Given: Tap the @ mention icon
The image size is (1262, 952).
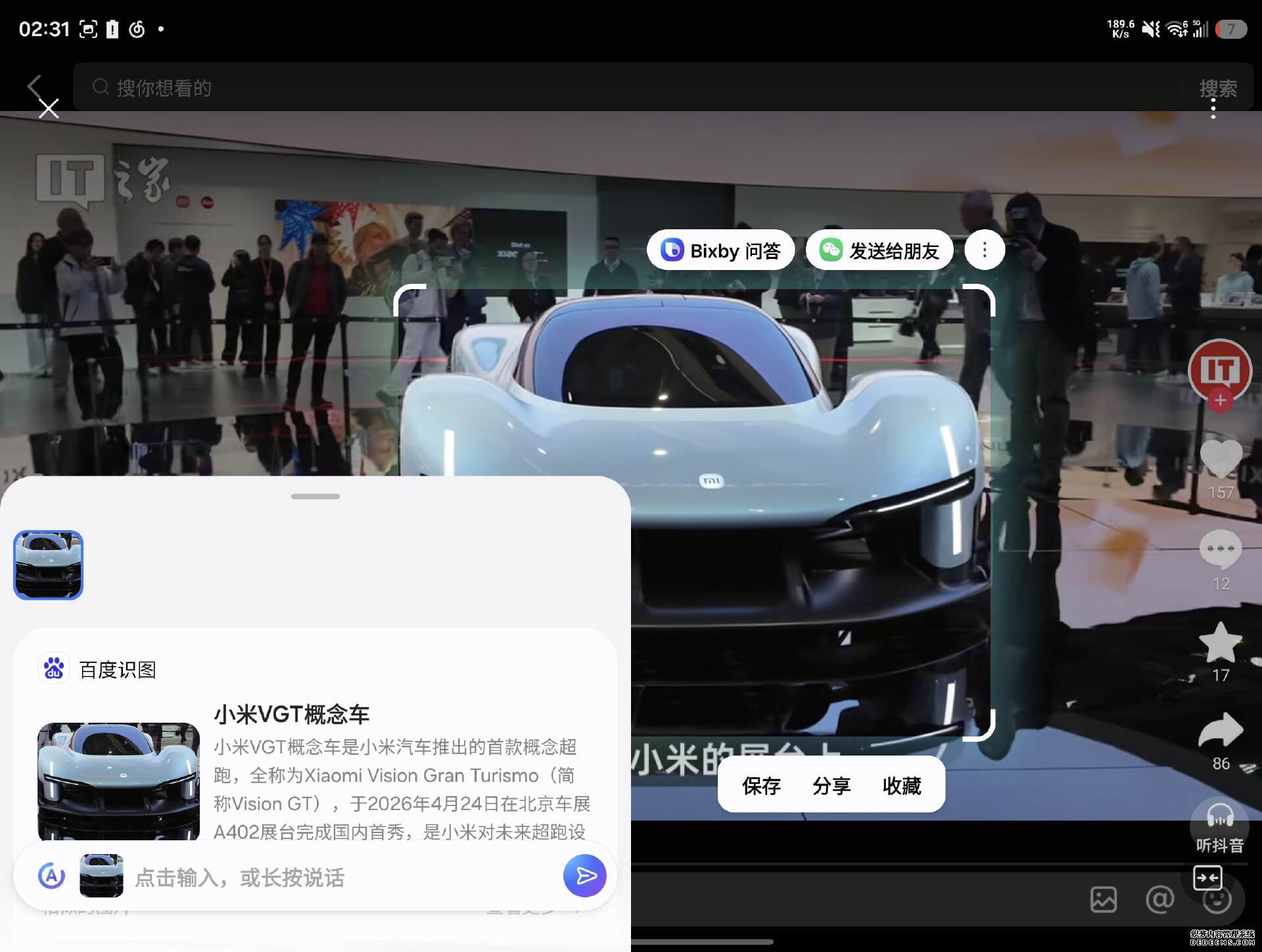Looking at the screenshot, I should click(1160, 899).
